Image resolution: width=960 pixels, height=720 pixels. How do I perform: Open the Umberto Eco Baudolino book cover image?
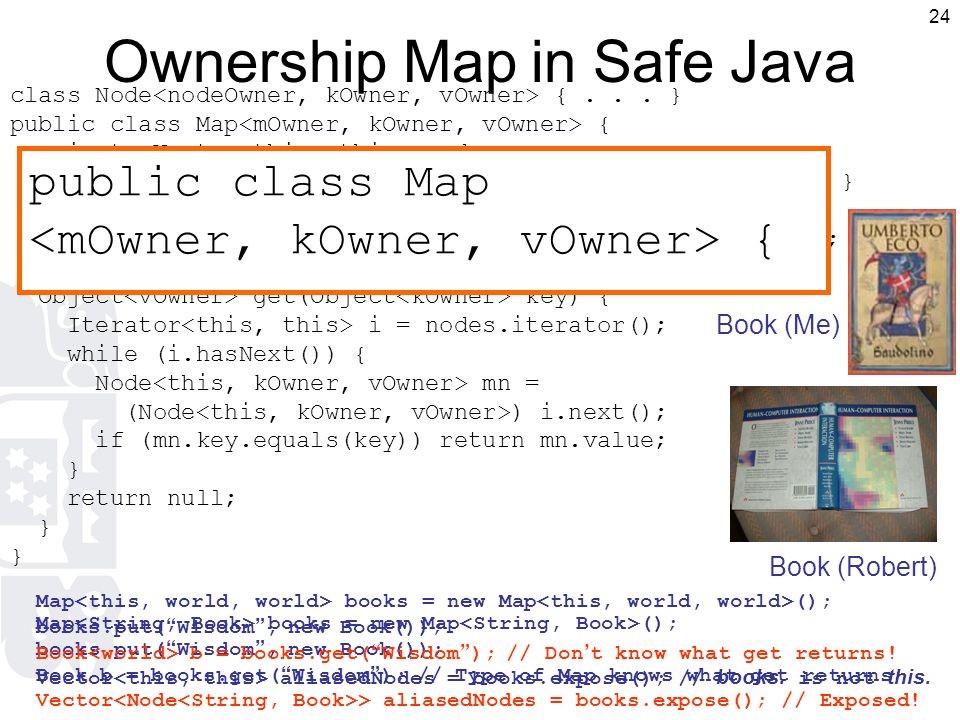pos(901,291)
